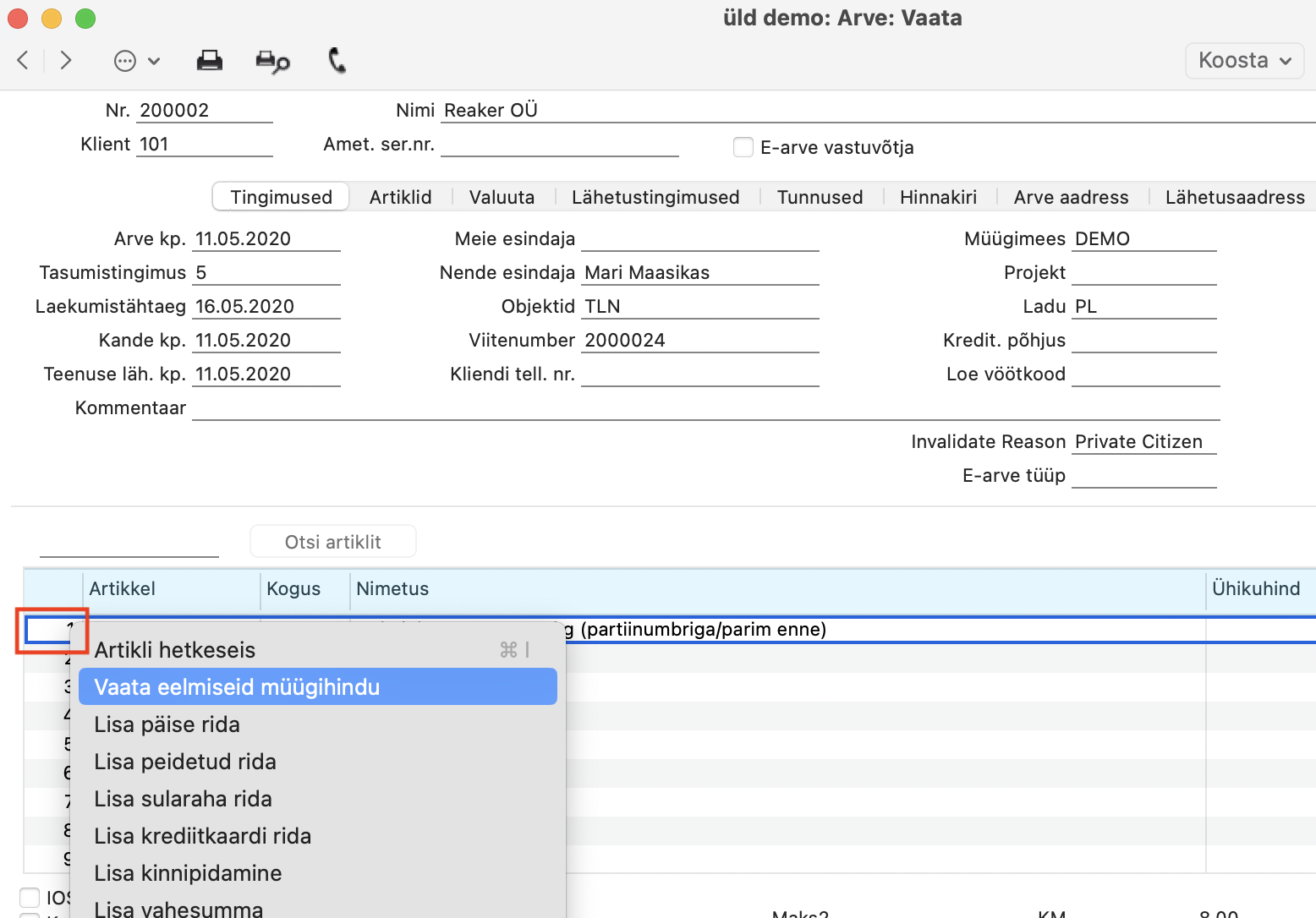This screenshot has width=1316, height=918.
Task: Enable the E-arve vastuvõtja checkbox
Action: click(x=743, y=147)
